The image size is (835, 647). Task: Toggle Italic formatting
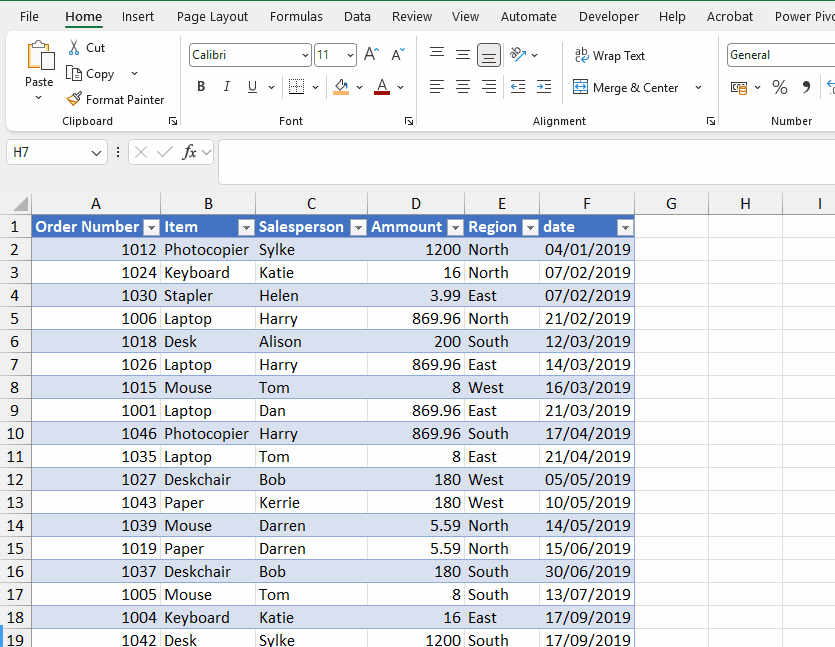tap(226, 87)
